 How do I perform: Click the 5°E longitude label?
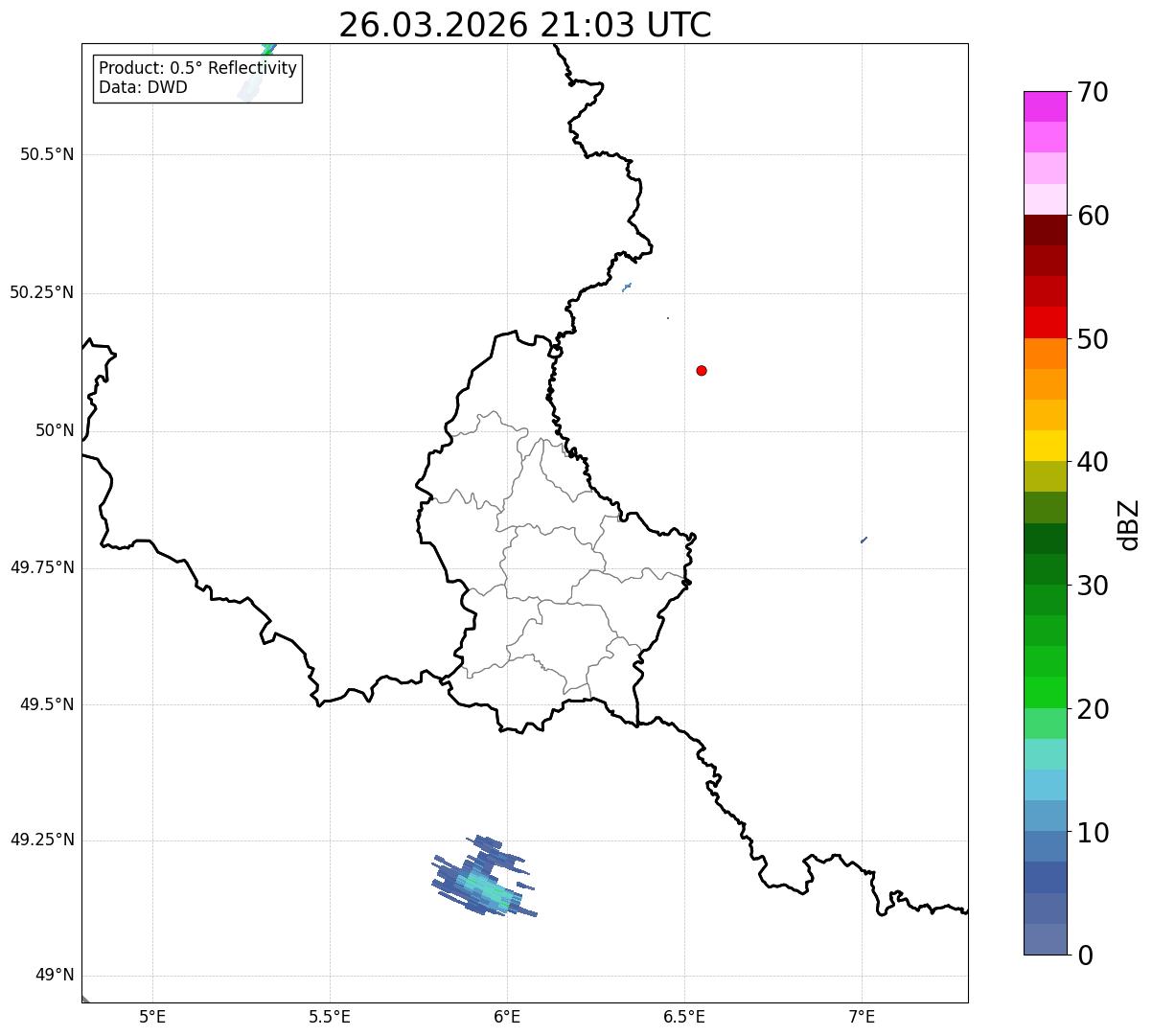[152, 1017]
